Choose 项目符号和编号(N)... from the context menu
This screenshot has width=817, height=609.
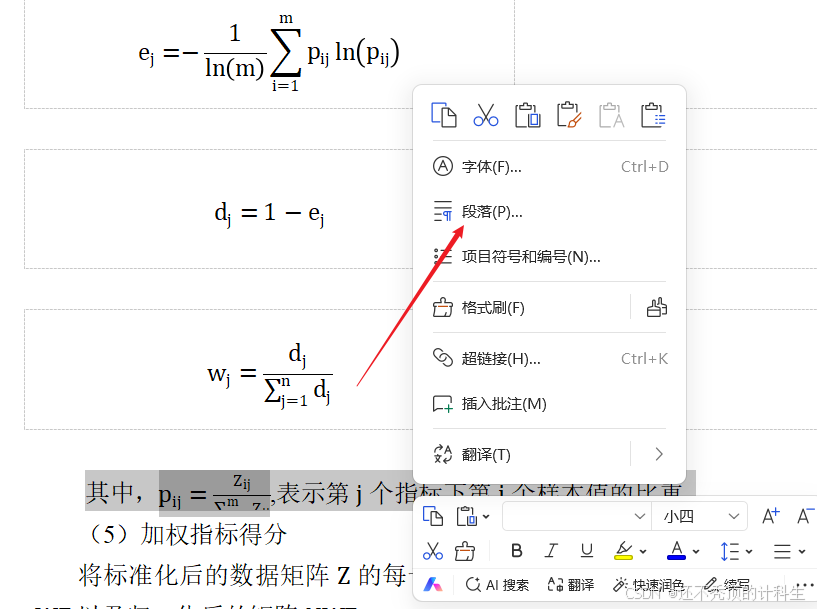tap(550, 257)
